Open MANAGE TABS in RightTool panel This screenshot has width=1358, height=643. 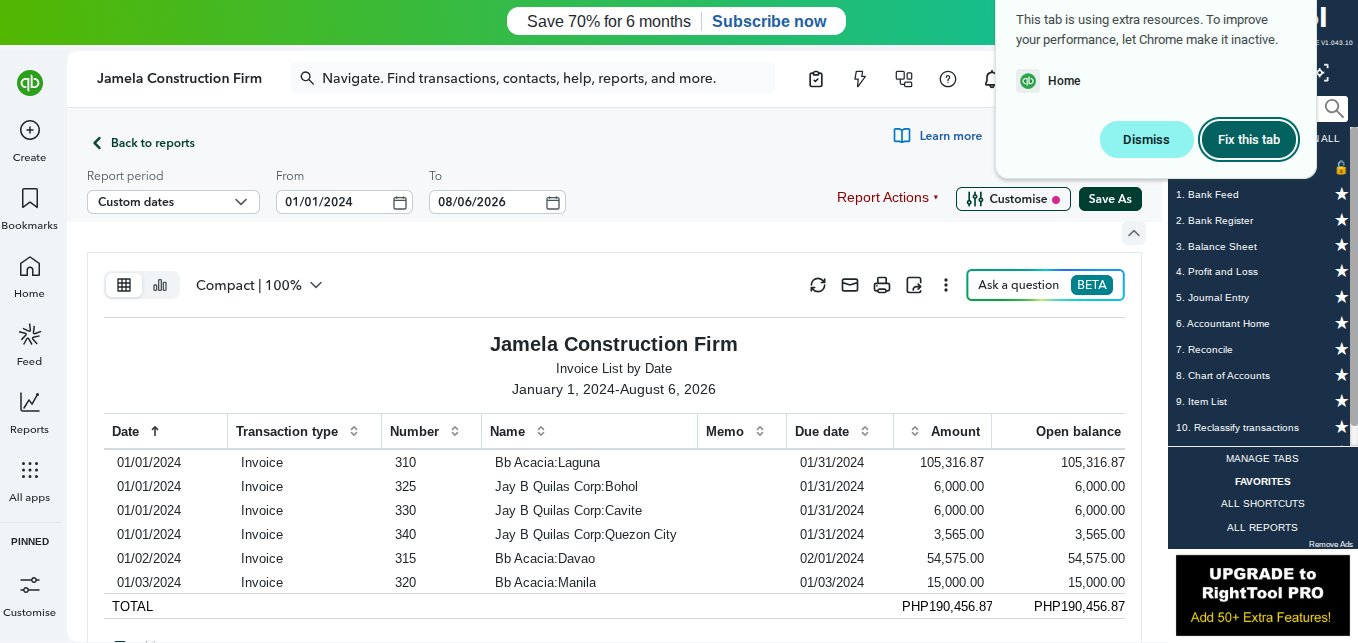pos(1262,459)
